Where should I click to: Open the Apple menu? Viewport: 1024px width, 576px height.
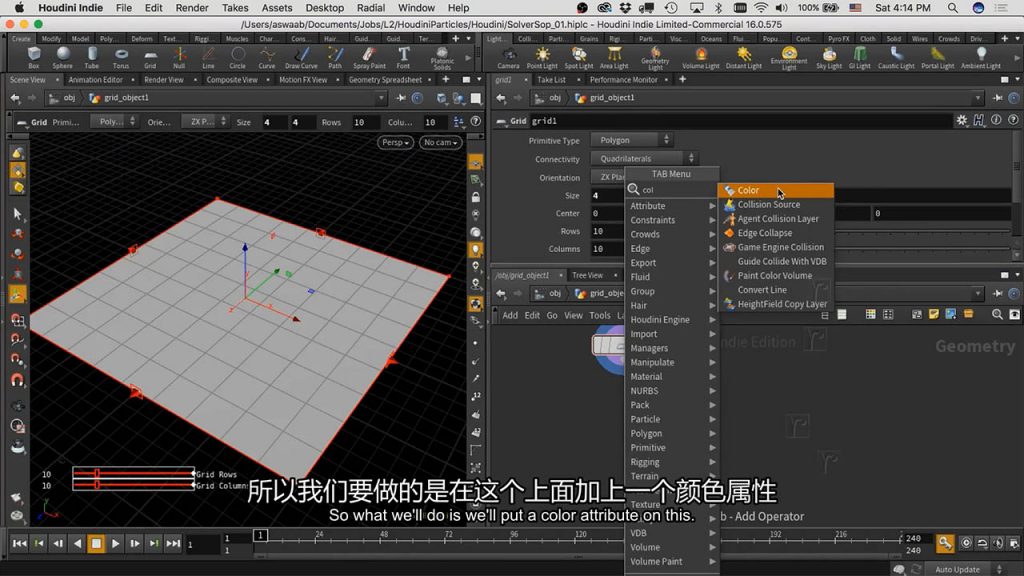coord(20,8)
